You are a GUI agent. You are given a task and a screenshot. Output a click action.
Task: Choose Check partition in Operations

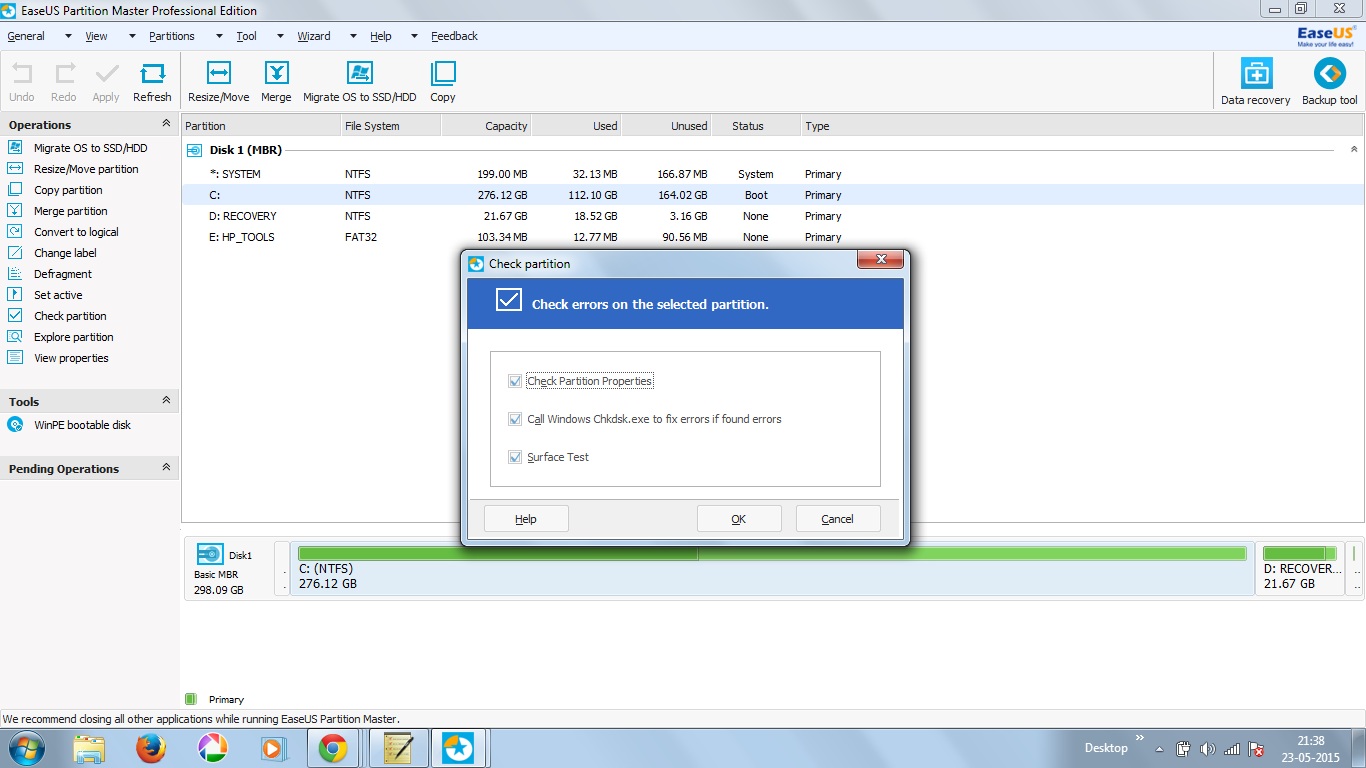[70, 316]
